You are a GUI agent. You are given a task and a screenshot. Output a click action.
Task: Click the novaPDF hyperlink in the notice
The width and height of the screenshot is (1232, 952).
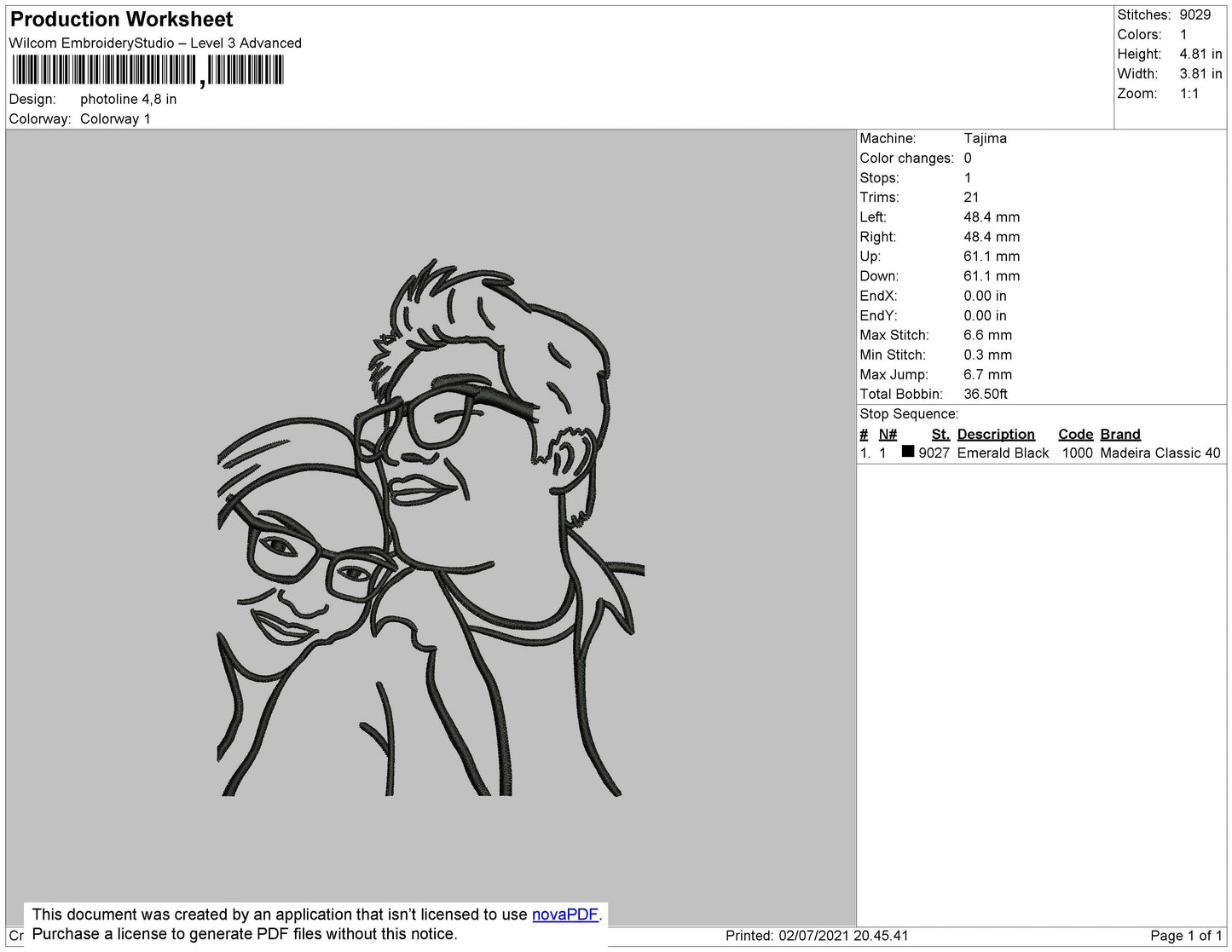[565, 914]
